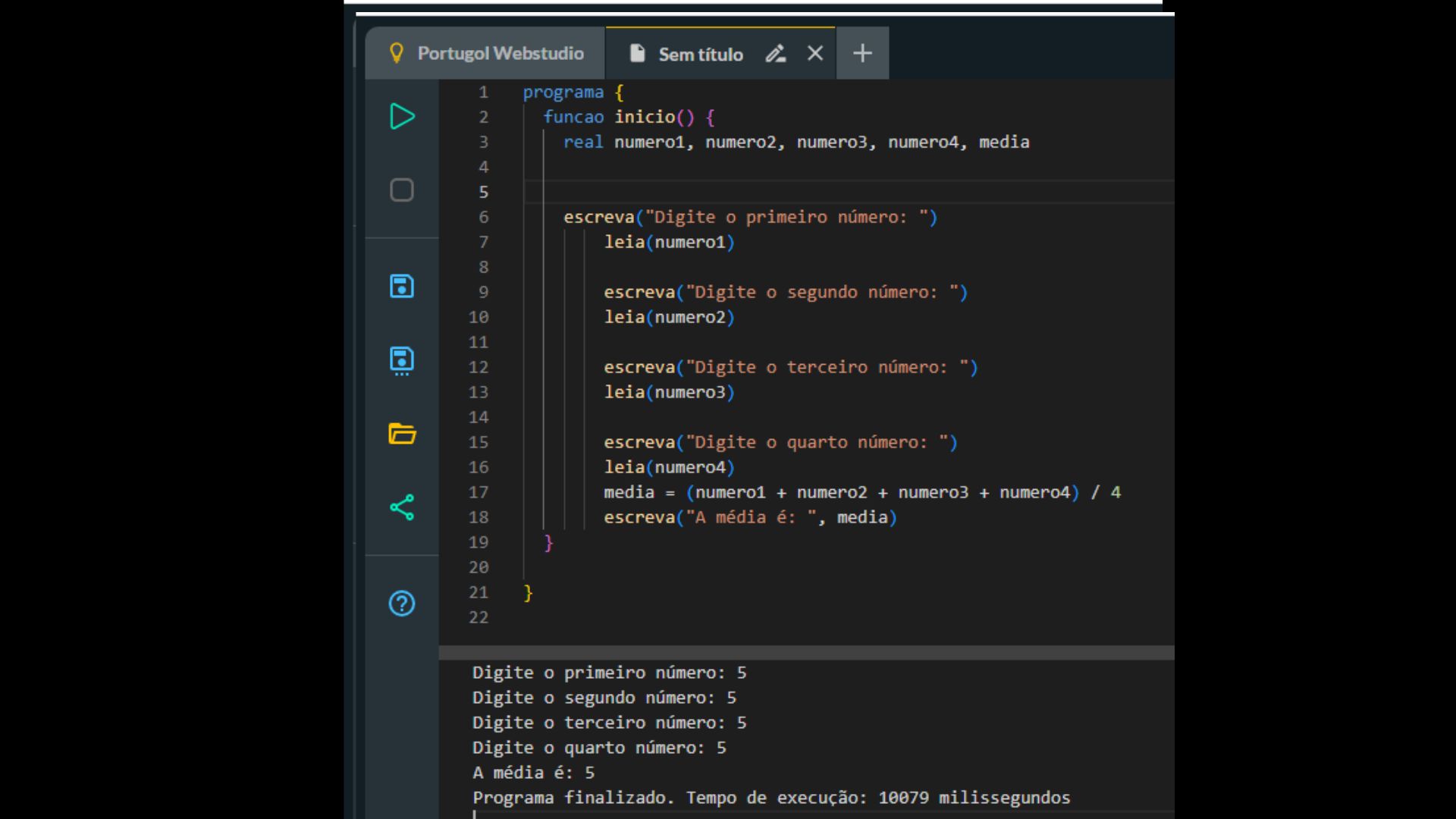Select the Sem título tab
Viewport: 1456px width, 819px height.
coord(700,55)
